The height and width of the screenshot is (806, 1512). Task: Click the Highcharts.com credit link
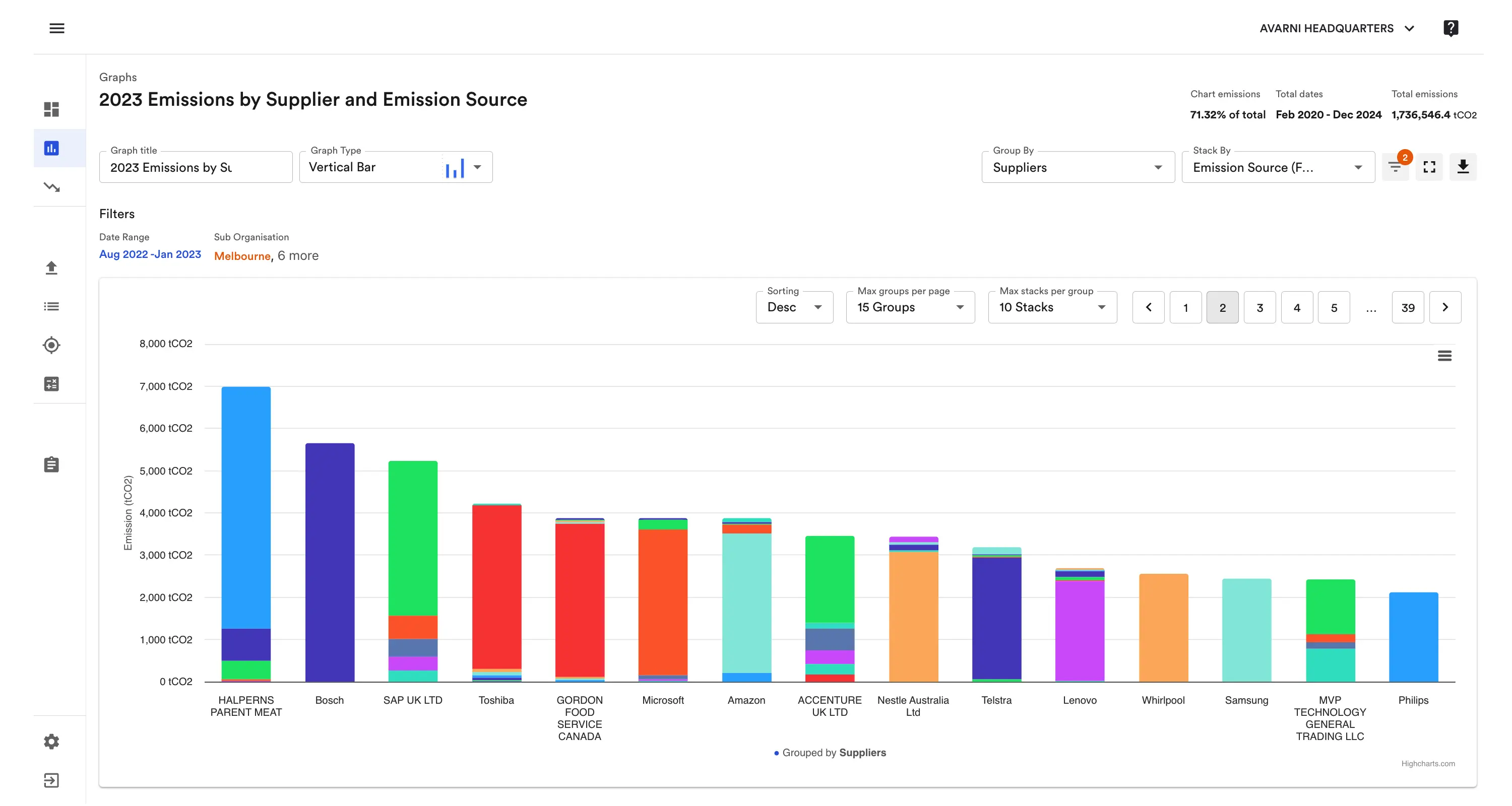pyautogui.click(x=1427, y=763)
